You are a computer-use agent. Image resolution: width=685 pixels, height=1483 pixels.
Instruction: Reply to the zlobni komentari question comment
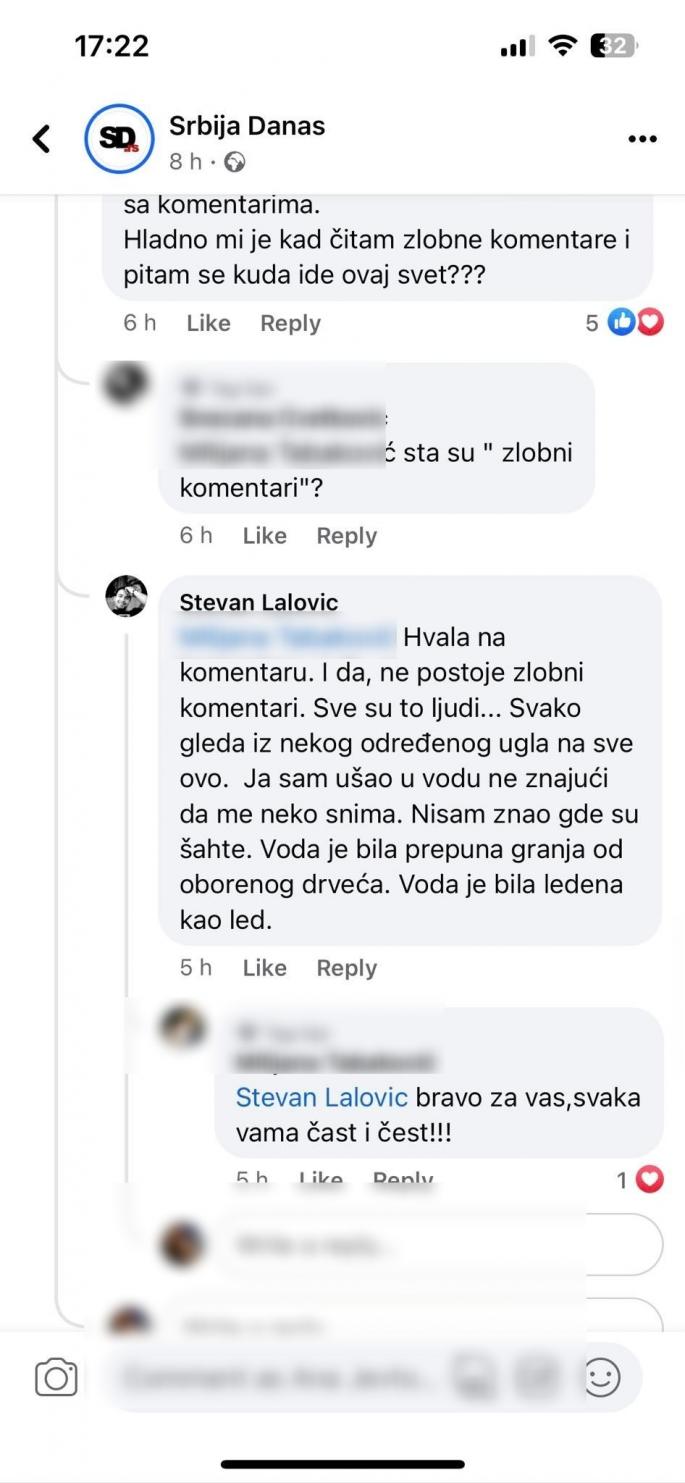(346, 535)
